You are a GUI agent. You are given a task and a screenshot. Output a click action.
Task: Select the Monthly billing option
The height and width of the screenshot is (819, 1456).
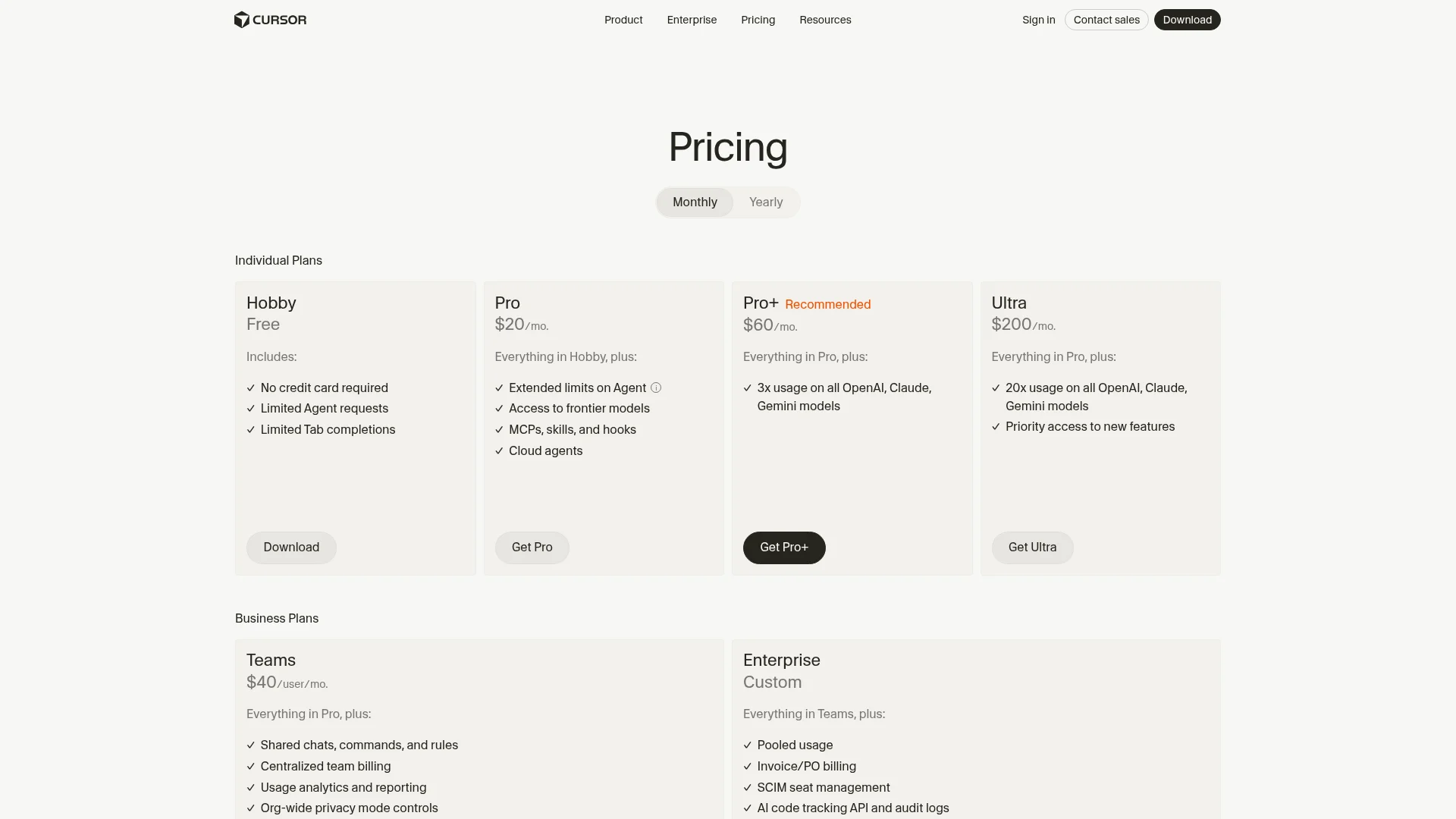pyautogui.click(x=694, y=202)
